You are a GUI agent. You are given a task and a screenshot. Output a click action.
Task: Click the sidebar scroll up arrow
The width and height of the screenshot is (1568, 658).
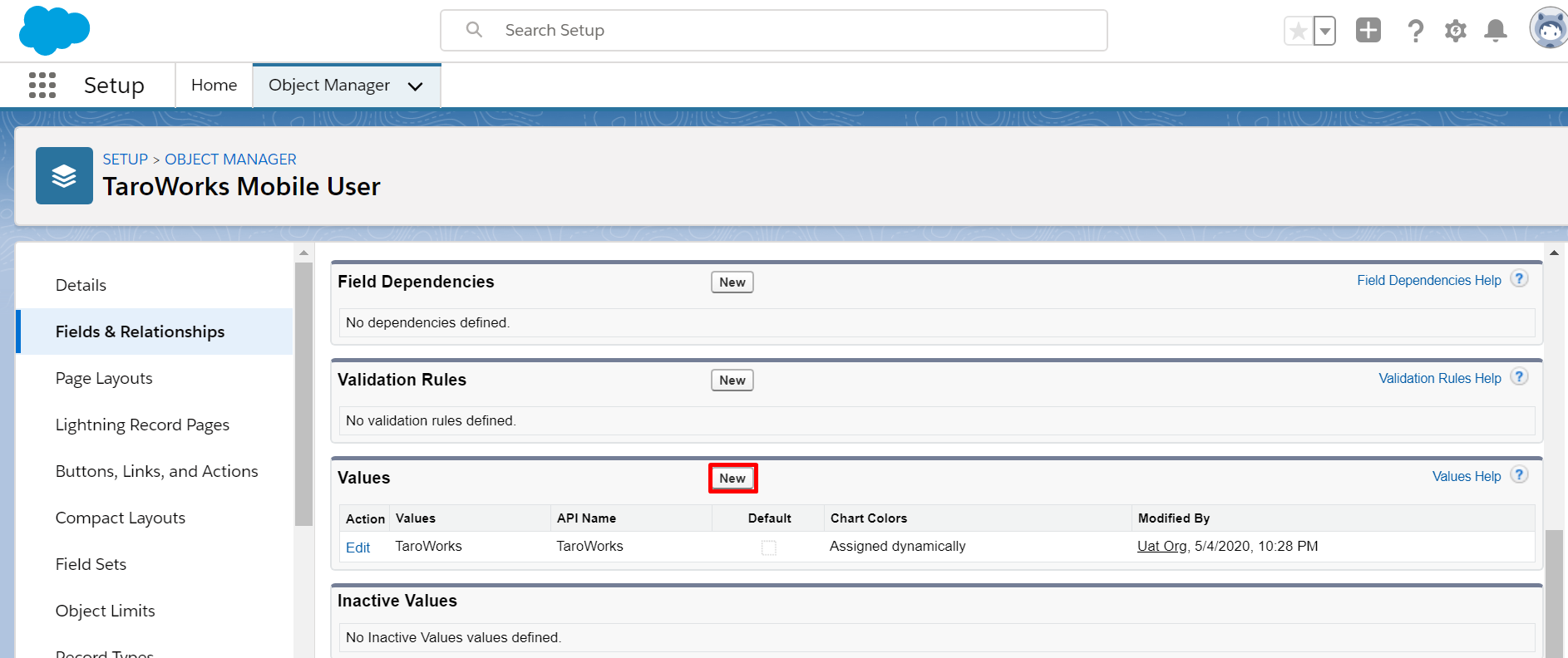point(303,253)
